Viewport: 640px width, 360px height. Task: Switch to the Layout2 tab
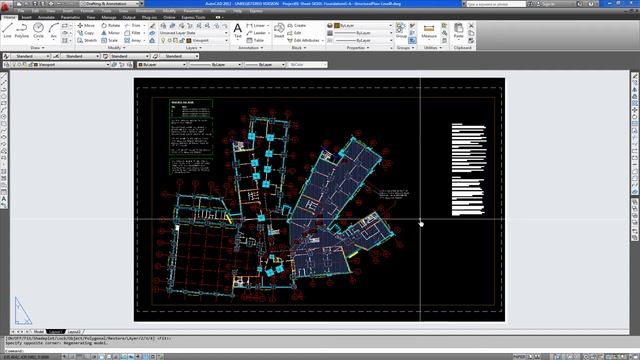click(74, 332)
